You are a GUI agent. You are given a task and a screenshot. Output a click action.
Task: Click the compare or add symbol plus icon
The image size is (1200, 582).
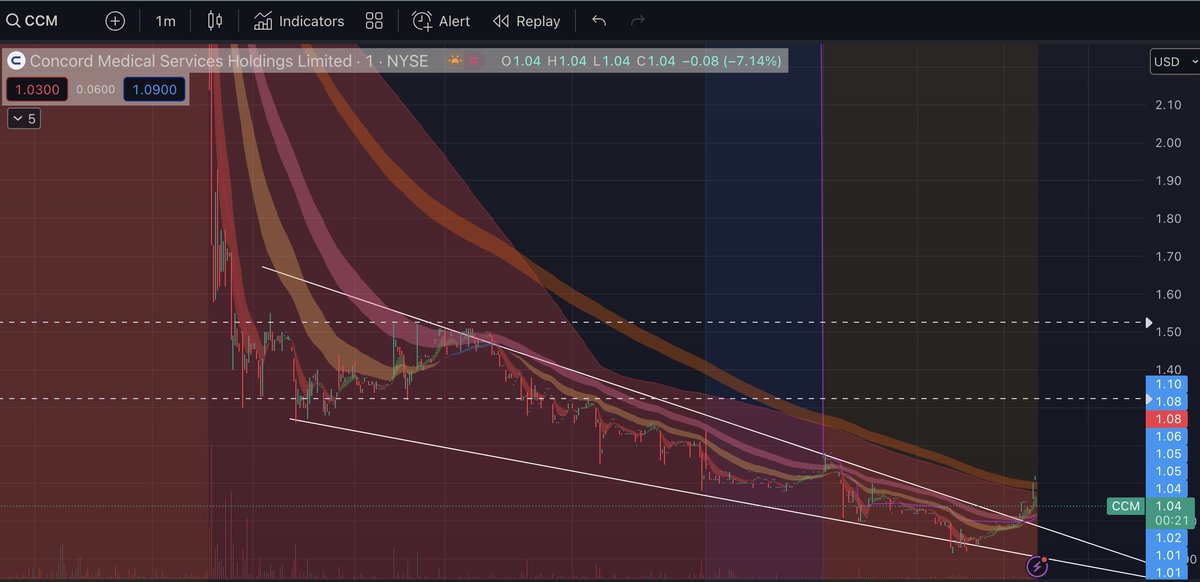click(116, 20)
